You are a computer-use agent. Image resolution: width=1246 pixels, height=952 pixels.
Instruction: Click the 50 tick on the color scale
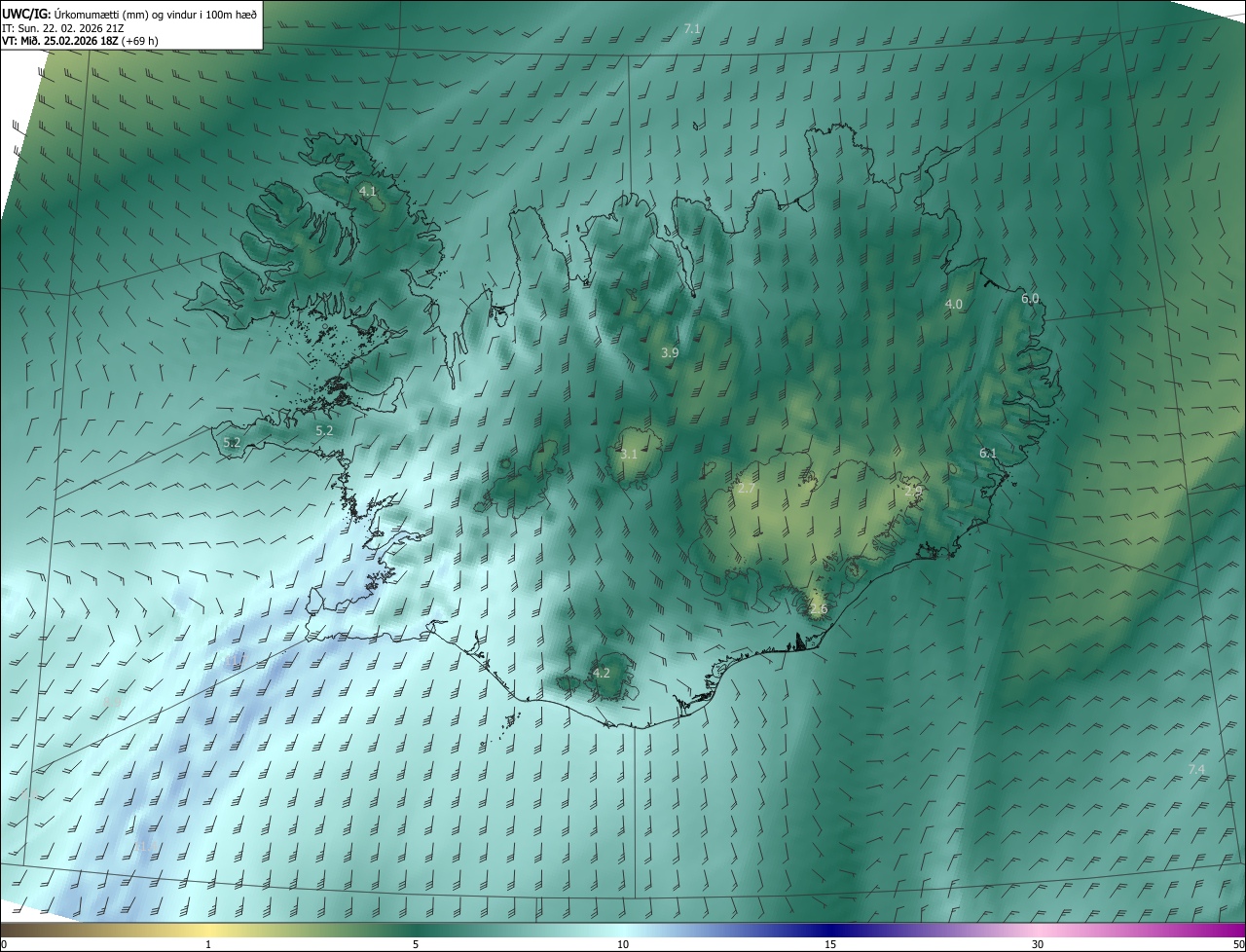(1238, 944)
